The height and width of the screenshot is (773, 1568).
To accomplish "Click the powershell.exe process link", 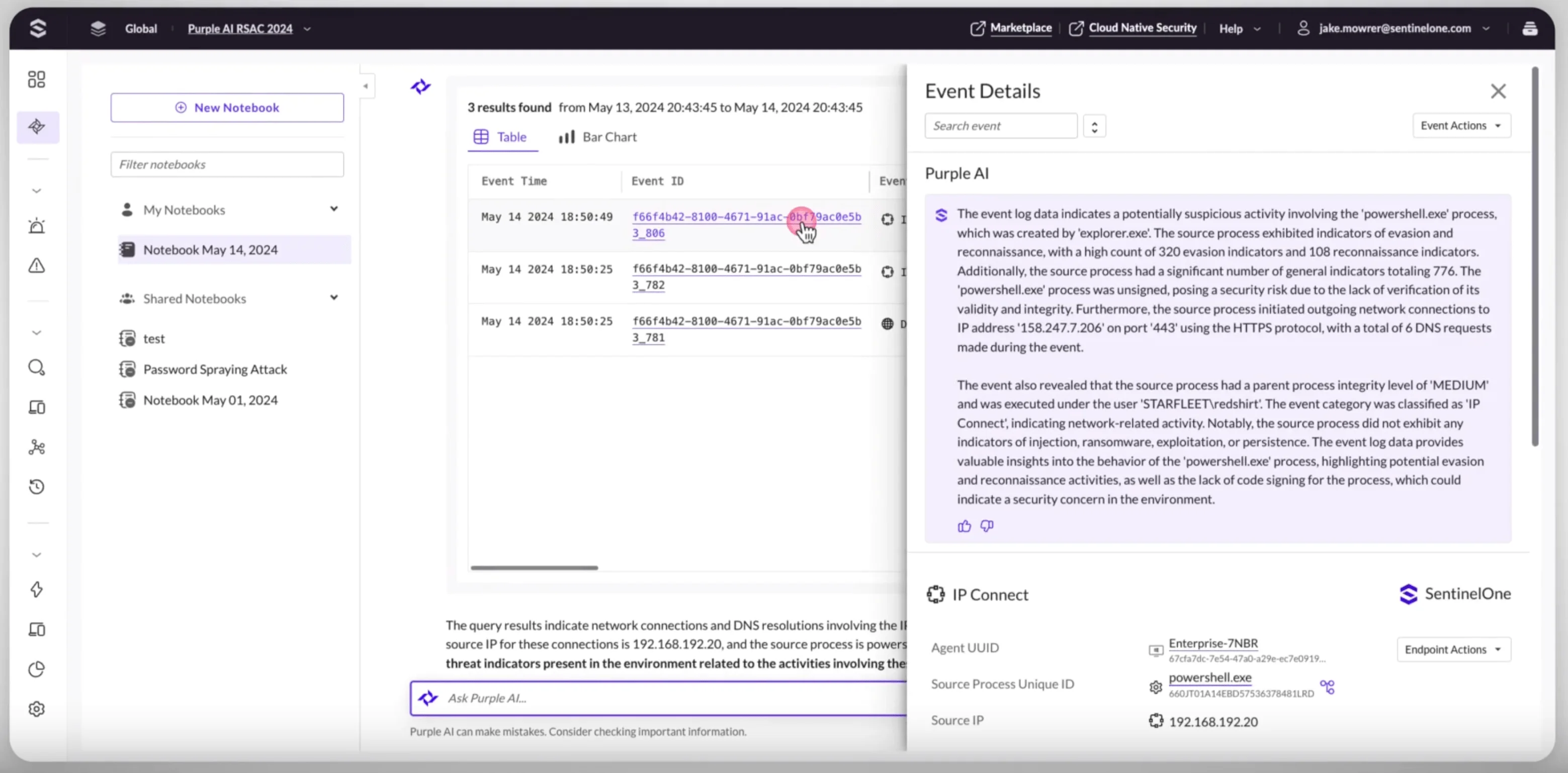I will 1209,677.
